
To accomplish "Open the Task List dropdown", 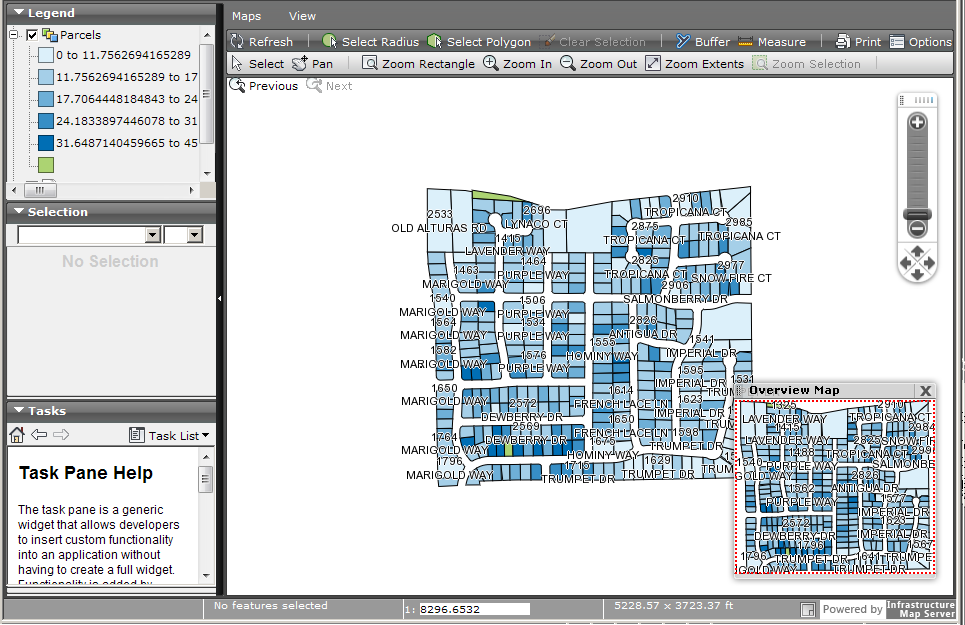I will point(170,435).
